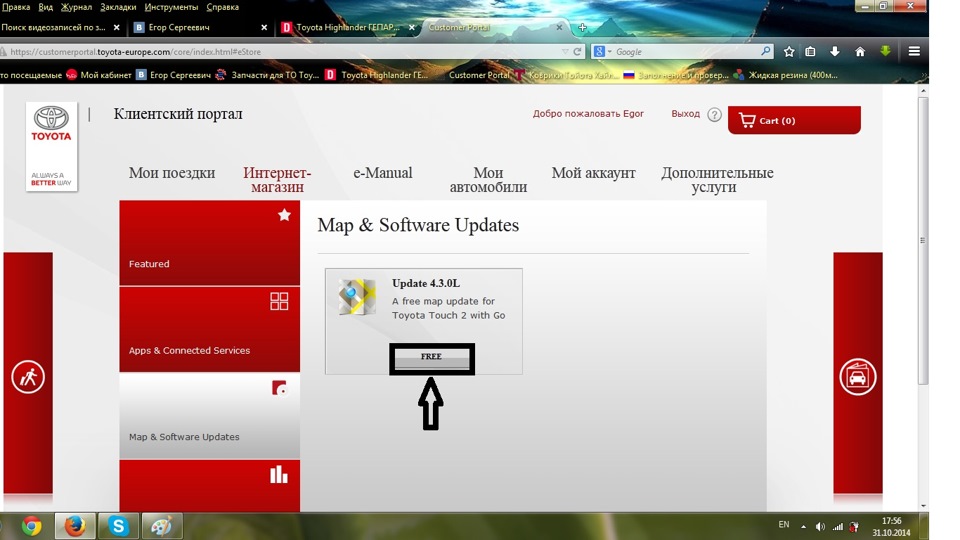The width and height of the screenshot is (960, 540).
Task: Click the green download addon icon
Action: (885, 51)
